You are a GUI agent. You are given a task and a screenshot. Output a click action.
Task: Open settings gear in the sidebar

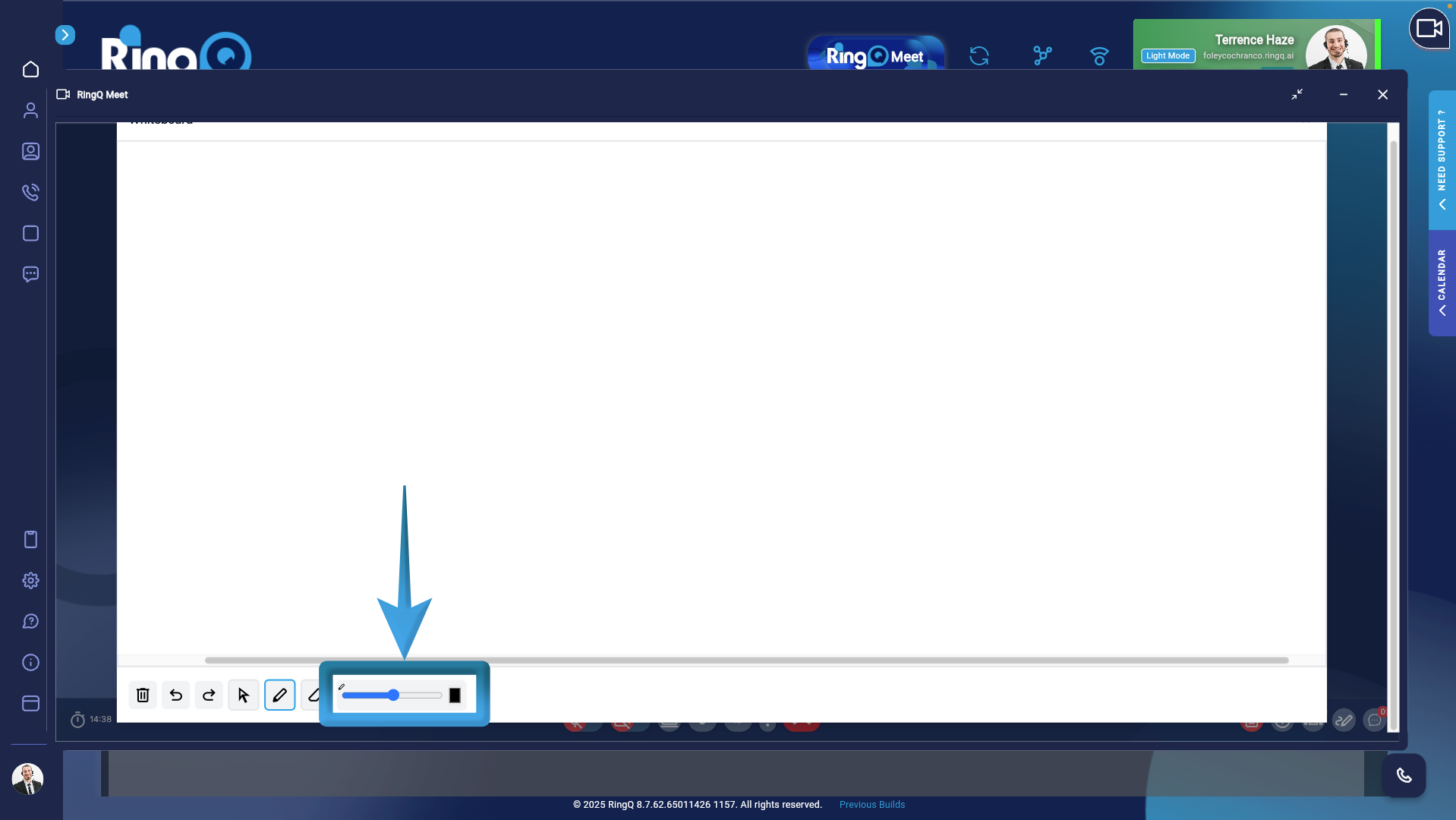point(30,581)
